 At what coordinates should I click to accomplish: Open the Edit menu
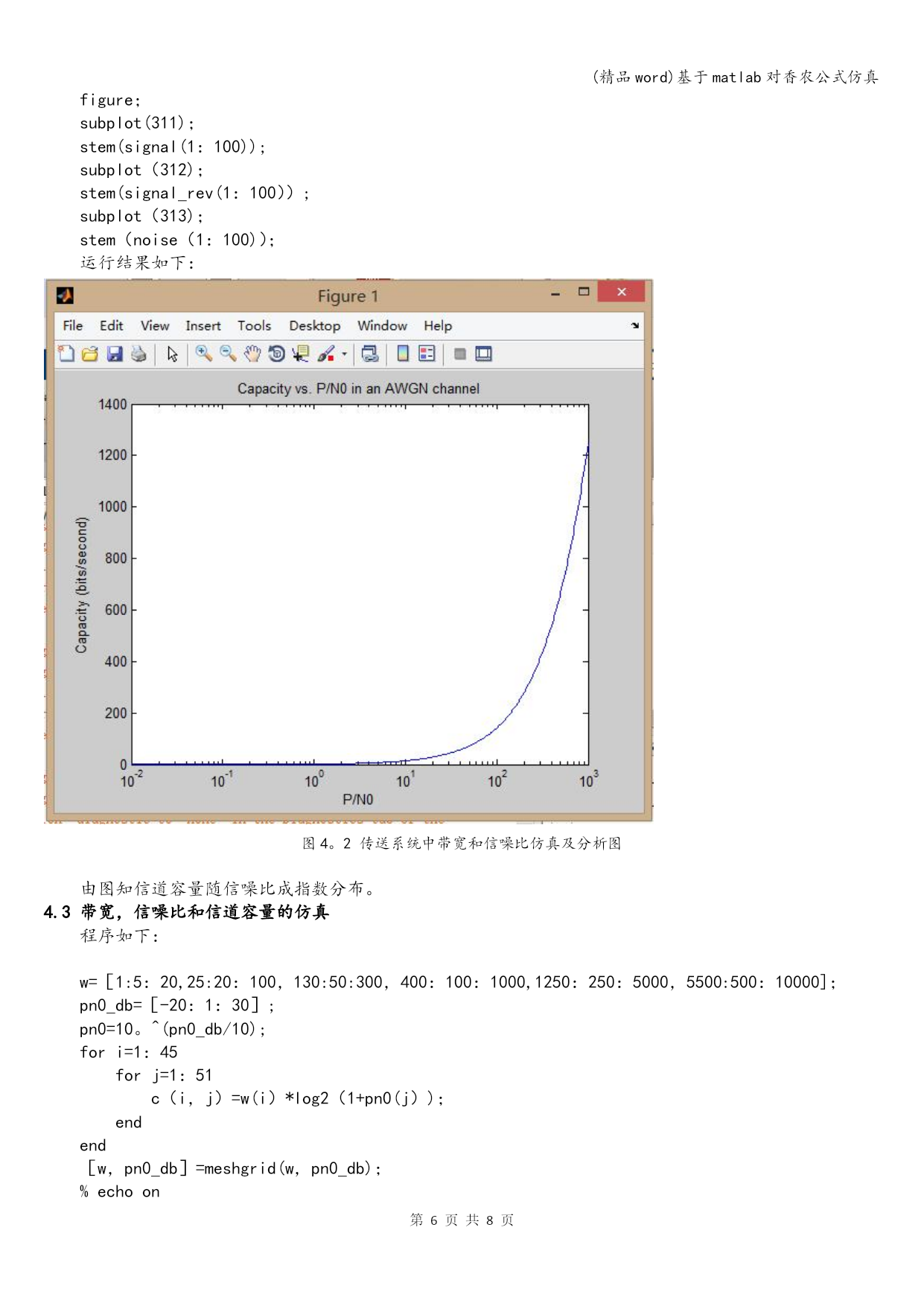pyautogui.click(x=112, y=326)
